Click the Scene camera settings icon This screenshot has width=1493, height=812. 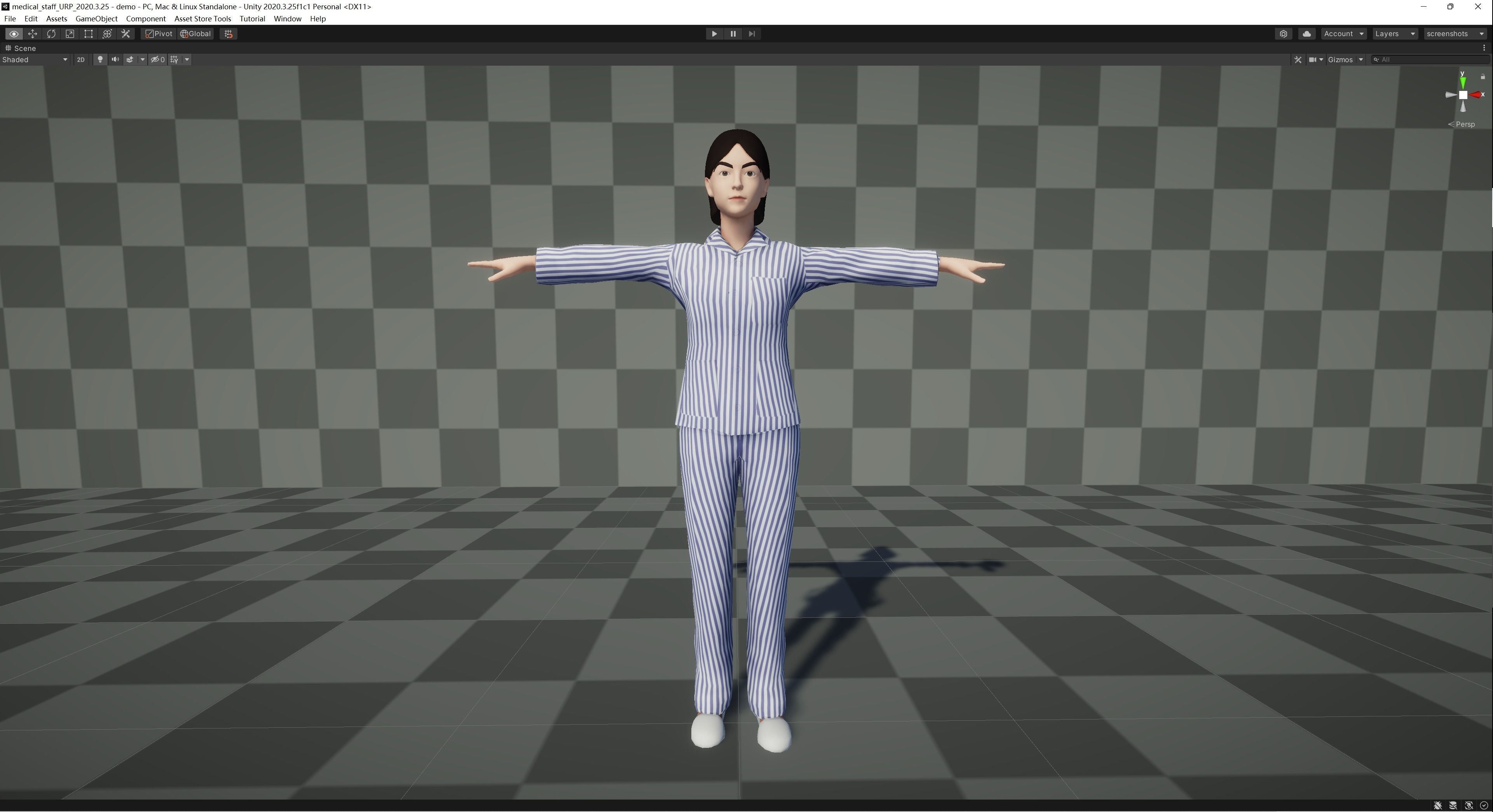click(1312, 59)
